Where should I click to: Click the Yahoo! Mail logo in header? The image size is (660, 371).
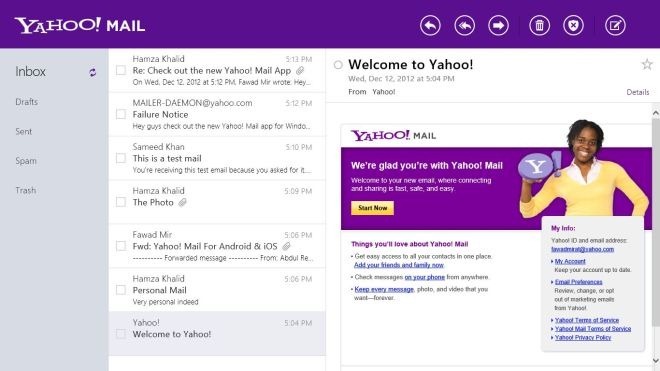[80, 25]
